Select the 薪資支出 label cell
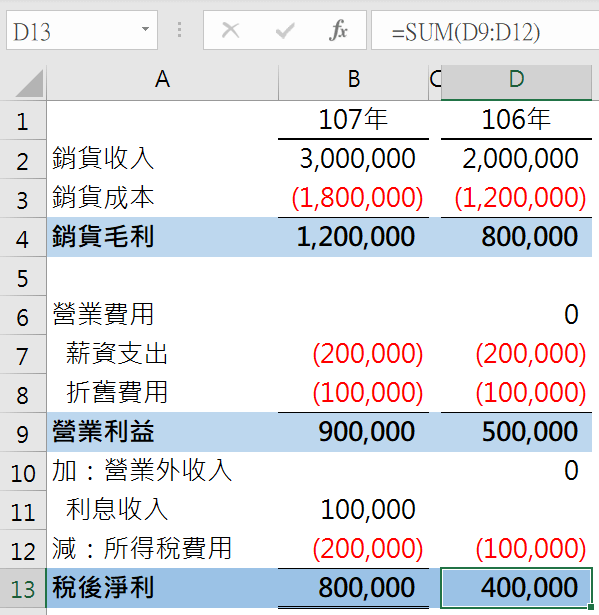The image size is (599, 615). click(162, 354)
